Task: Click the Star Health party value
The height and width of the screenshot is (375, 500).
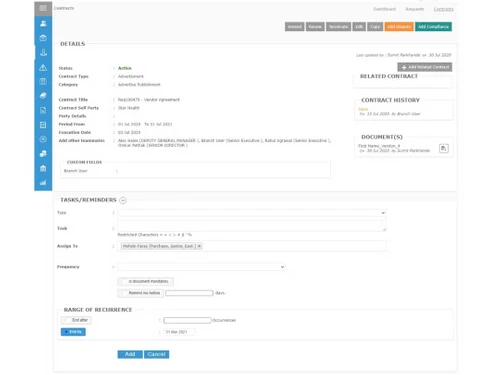Action: click(129, 108)
